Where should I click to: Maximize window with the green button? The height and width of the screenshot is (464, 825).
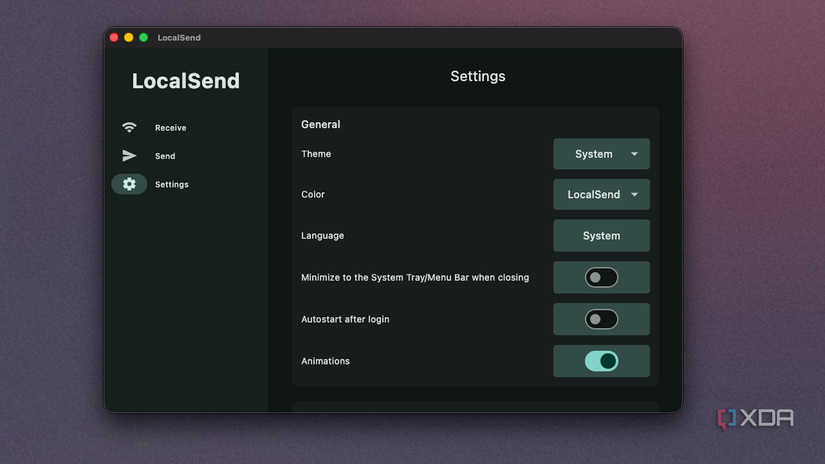[143, 37]
